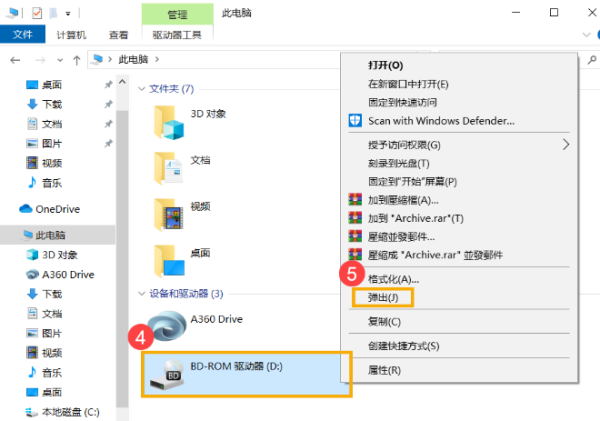The width and height of the screenshot is (600, 421).
Task: Expand the address bar chevron after 此电脑
Action: click(x=157, y=60)
